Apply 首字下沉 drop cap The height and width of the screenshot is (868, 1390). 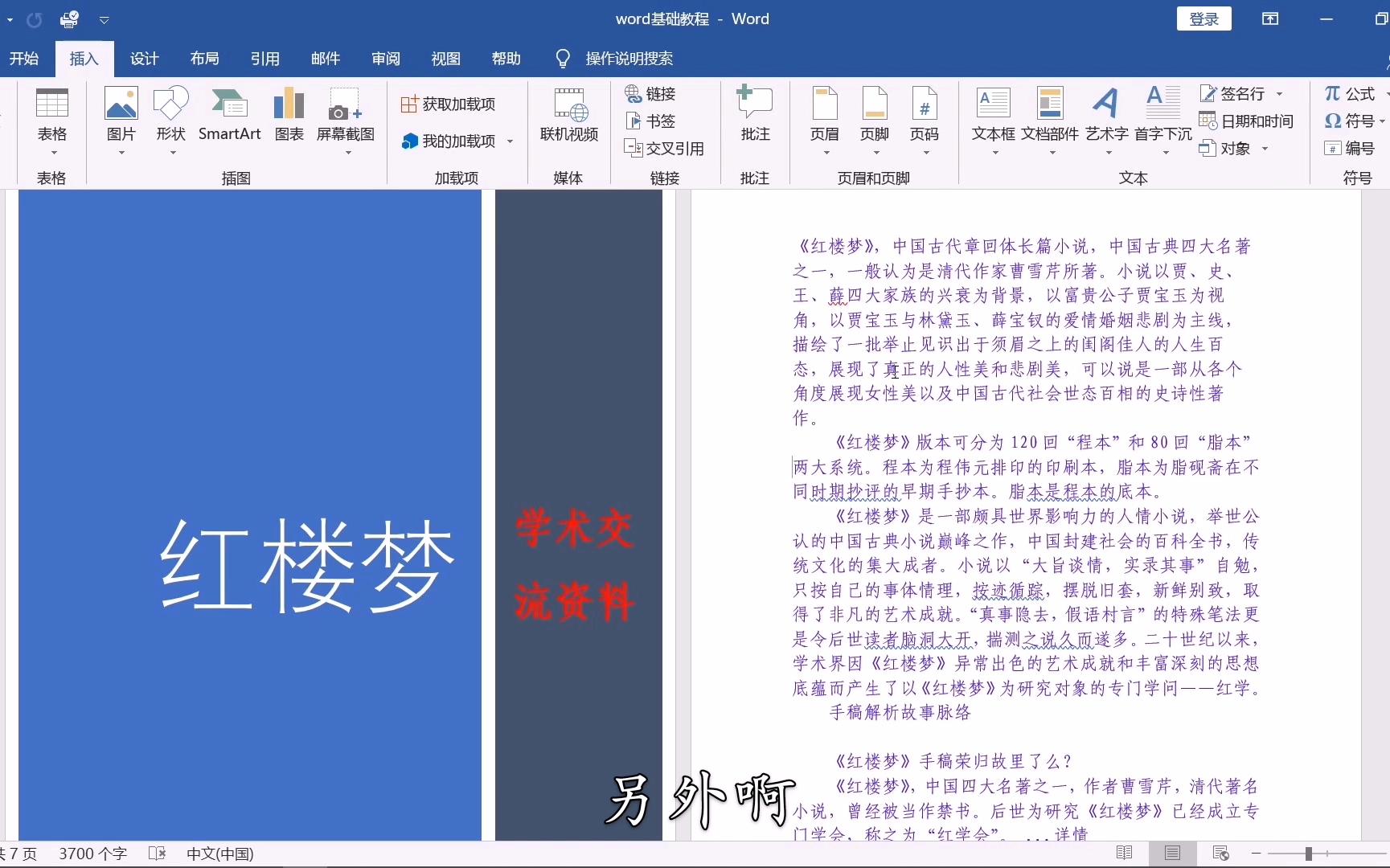pos(1163,121)
